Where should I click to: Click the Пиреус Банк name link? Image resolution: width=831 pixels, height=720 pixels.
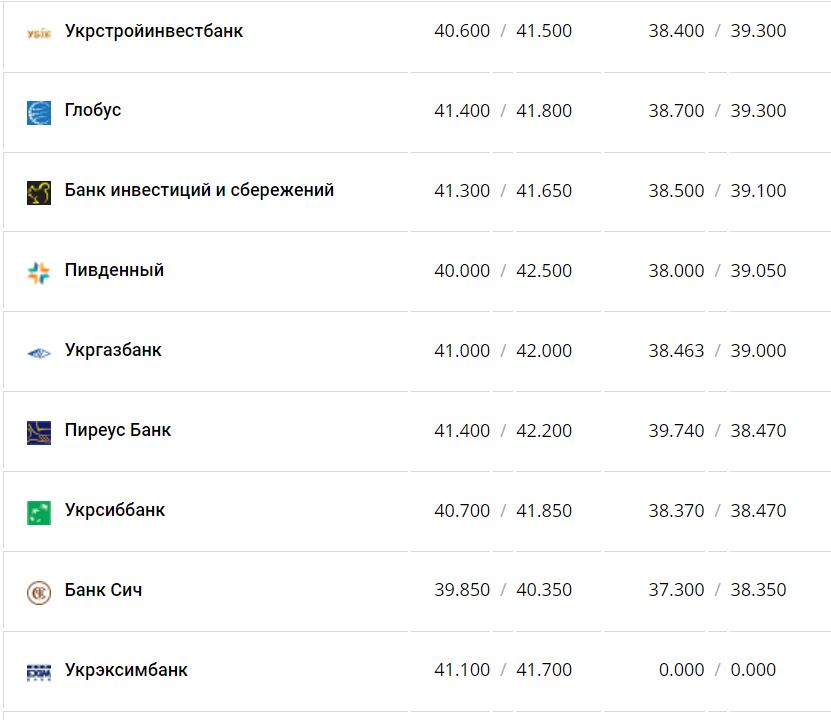pyautogui.click(x=117, y=430)
